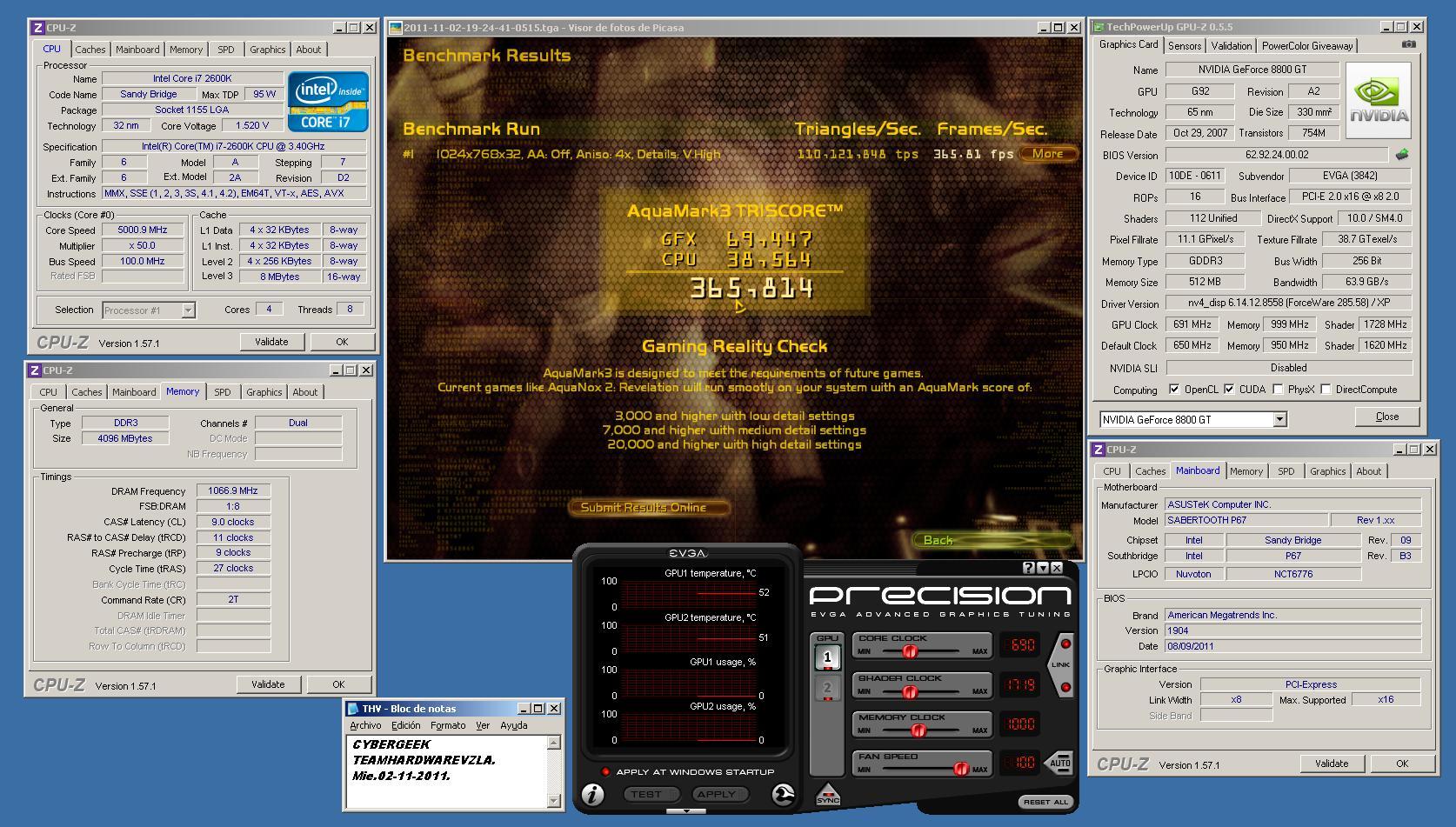Open the GeForce 8800 GT selection dropdown
The width and height of the screenshot is (1456, 827).
(1279, 419)
